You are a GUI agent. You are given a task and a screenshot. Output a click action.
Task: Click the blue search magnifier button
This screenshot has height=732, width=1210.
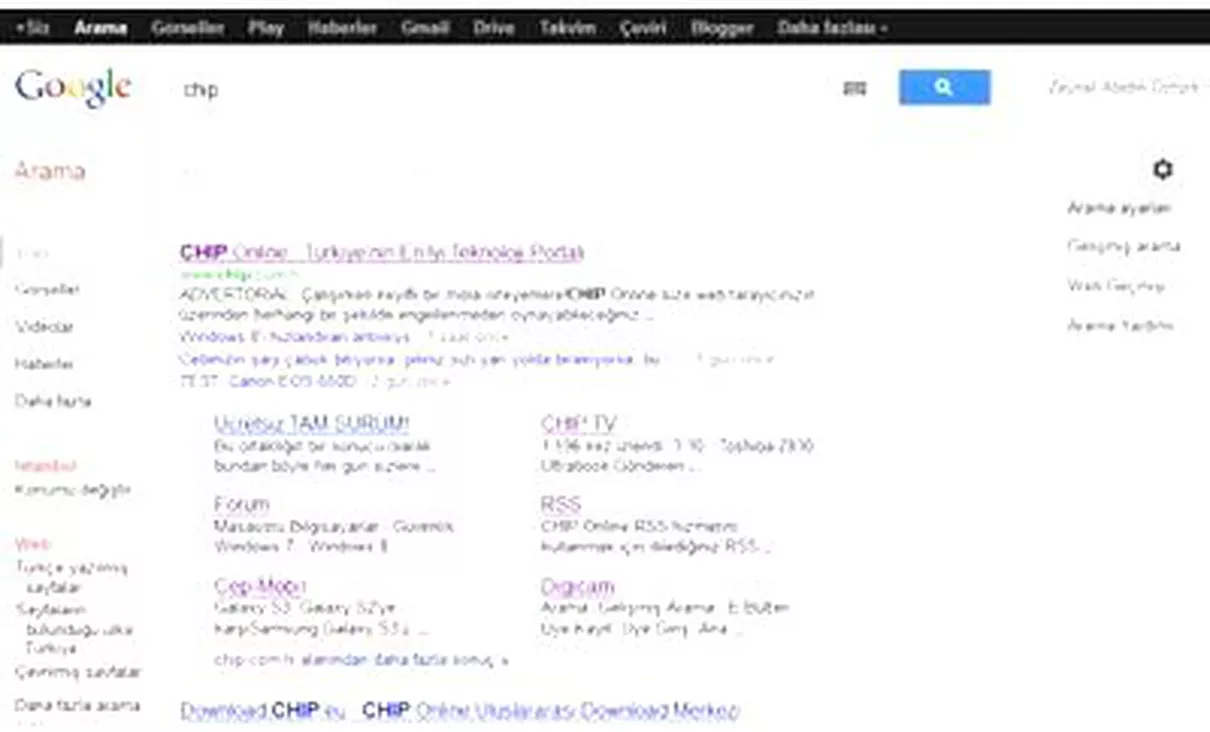(x=944, y=88)
